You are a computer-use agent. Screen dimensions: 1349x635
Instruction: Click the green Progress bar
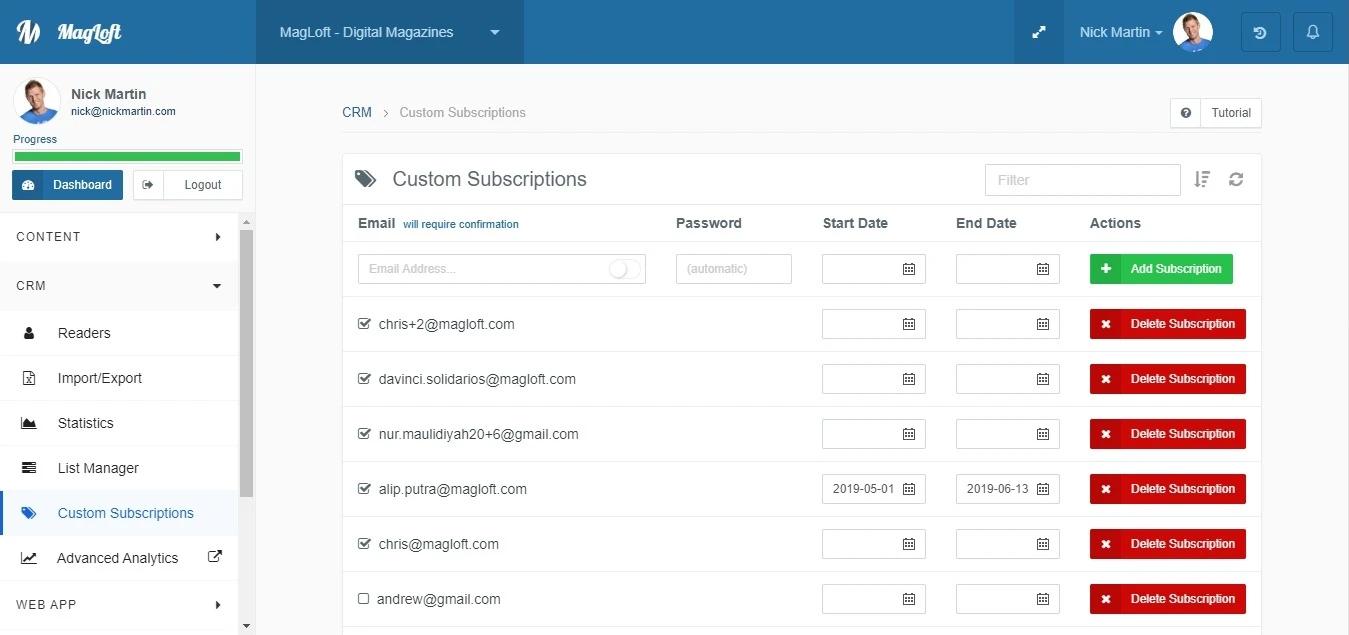click(x=127, y=157)
